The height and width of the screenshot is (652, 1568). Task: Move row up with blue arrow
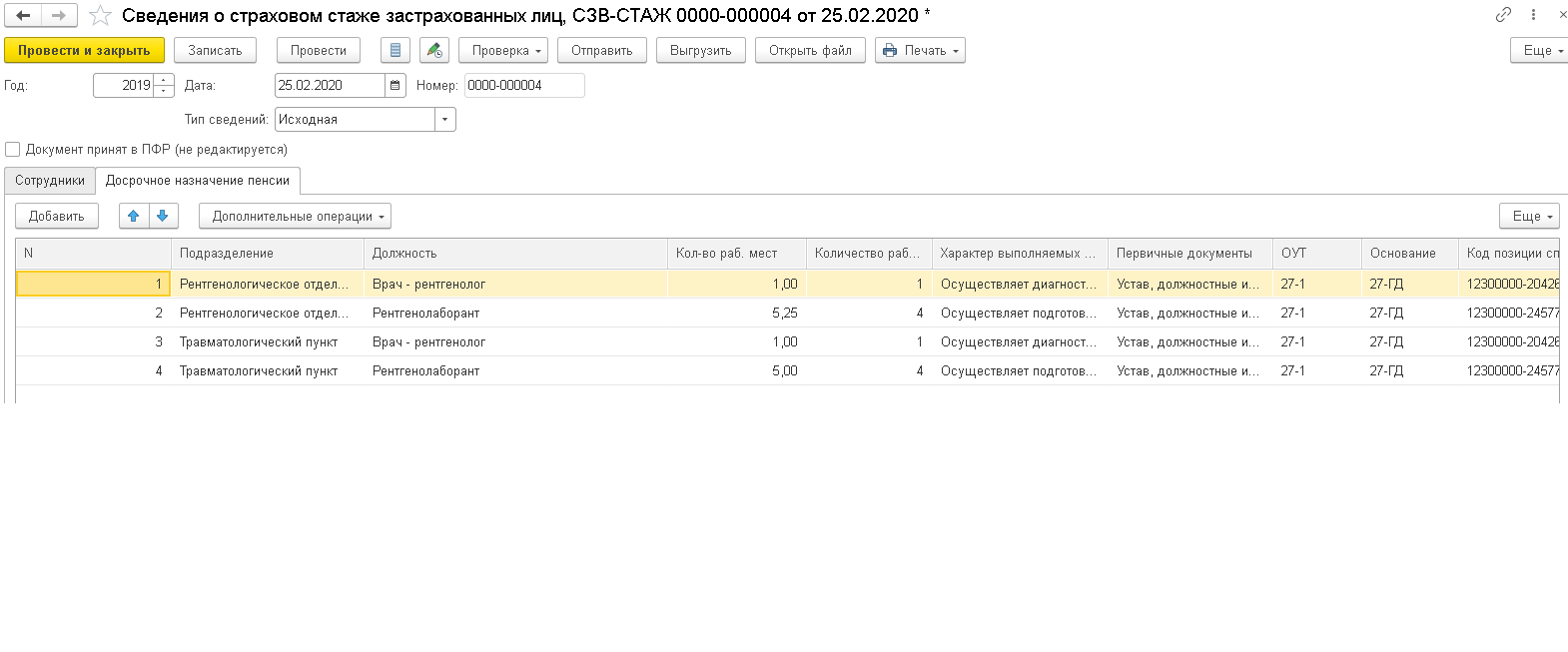134,216
